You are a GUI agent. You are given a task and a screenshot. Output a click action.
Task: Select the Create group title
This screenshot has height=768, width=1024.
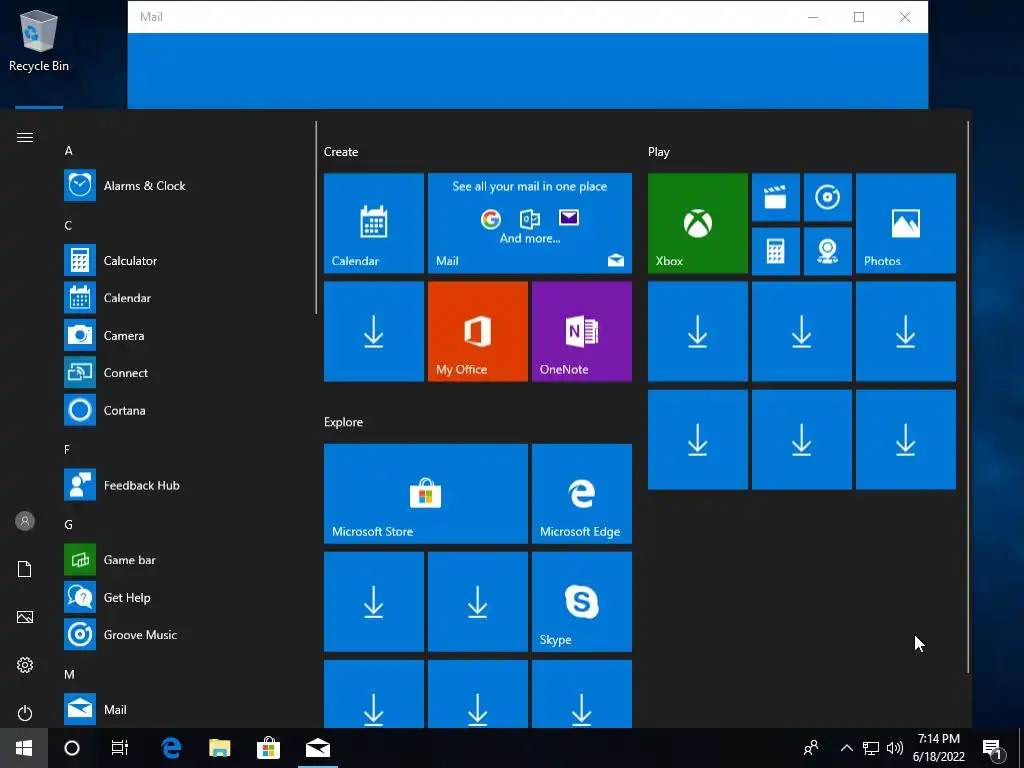point(341,152)
